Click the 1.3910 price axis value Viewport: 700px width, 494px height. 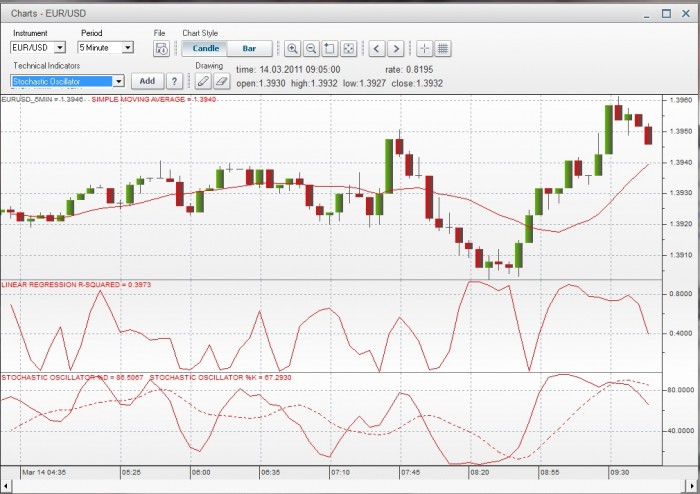coord(681,255)
